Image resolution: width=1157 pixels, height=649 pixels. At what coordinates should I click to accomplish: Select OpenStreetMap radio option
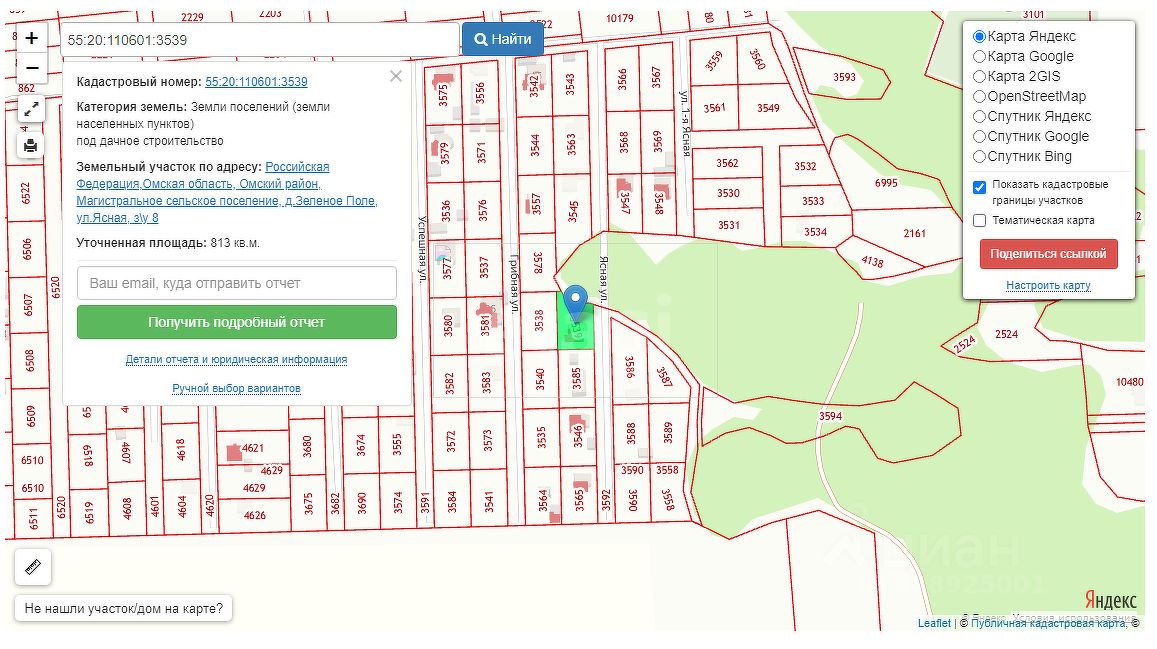[979, 96]
